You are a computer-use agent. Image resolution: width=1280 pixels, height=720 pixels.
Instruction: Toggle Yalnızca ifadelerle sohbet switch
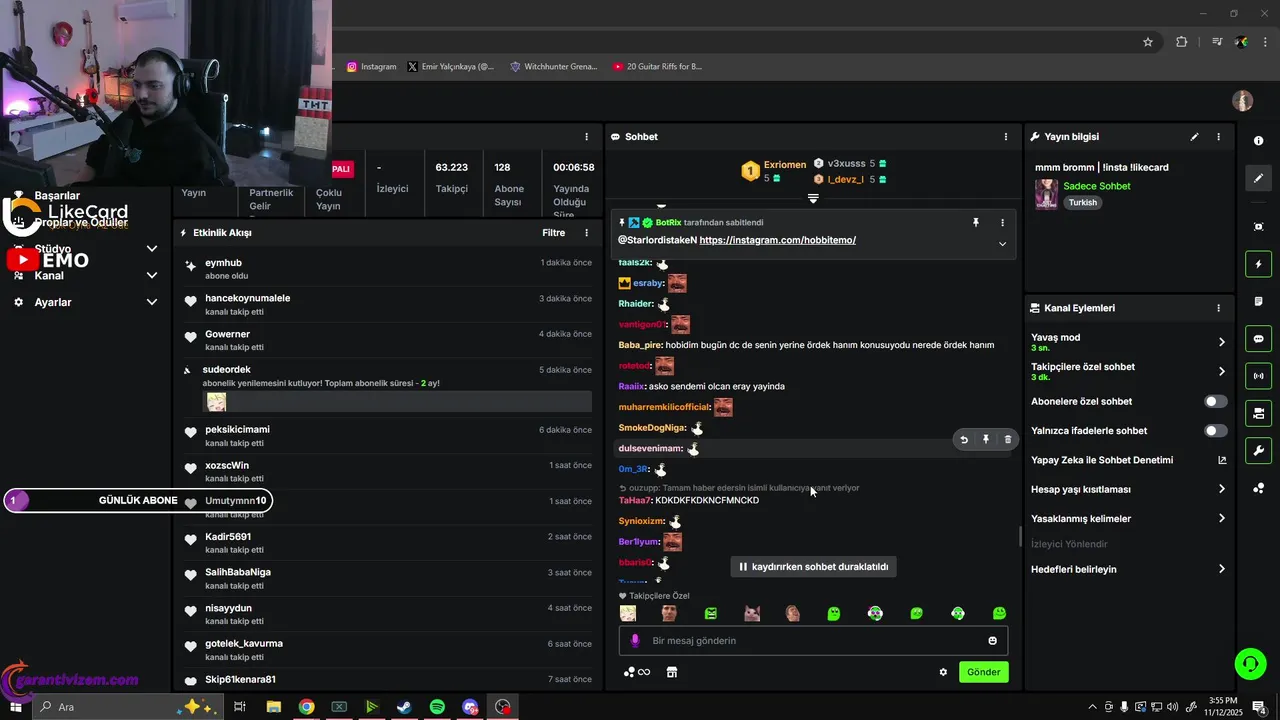[1215, 431]
